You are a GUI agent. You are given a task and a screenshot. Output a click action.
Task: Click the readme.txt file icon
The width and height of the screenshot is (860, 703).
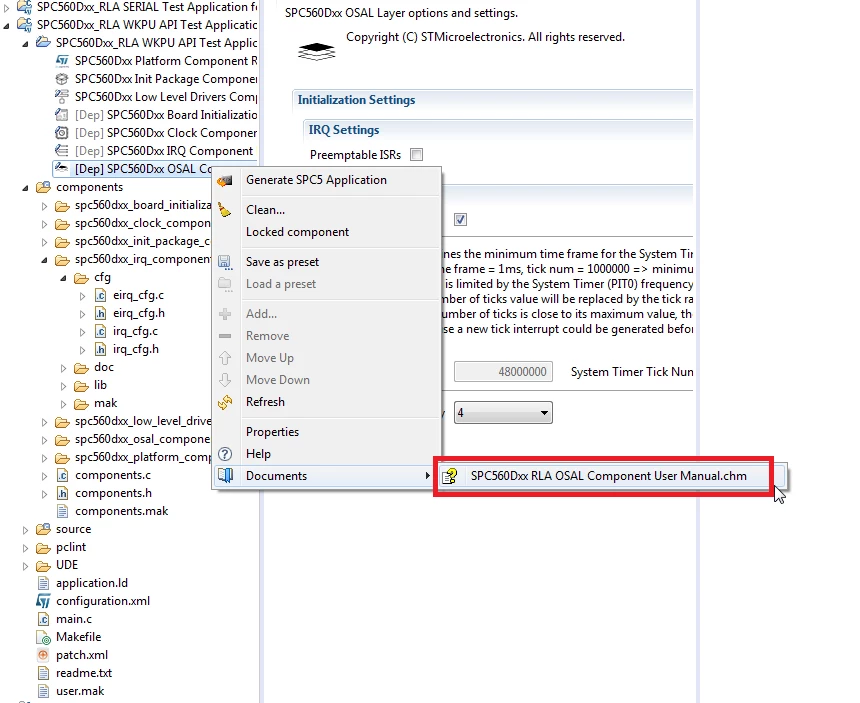(x=43, y=673)
